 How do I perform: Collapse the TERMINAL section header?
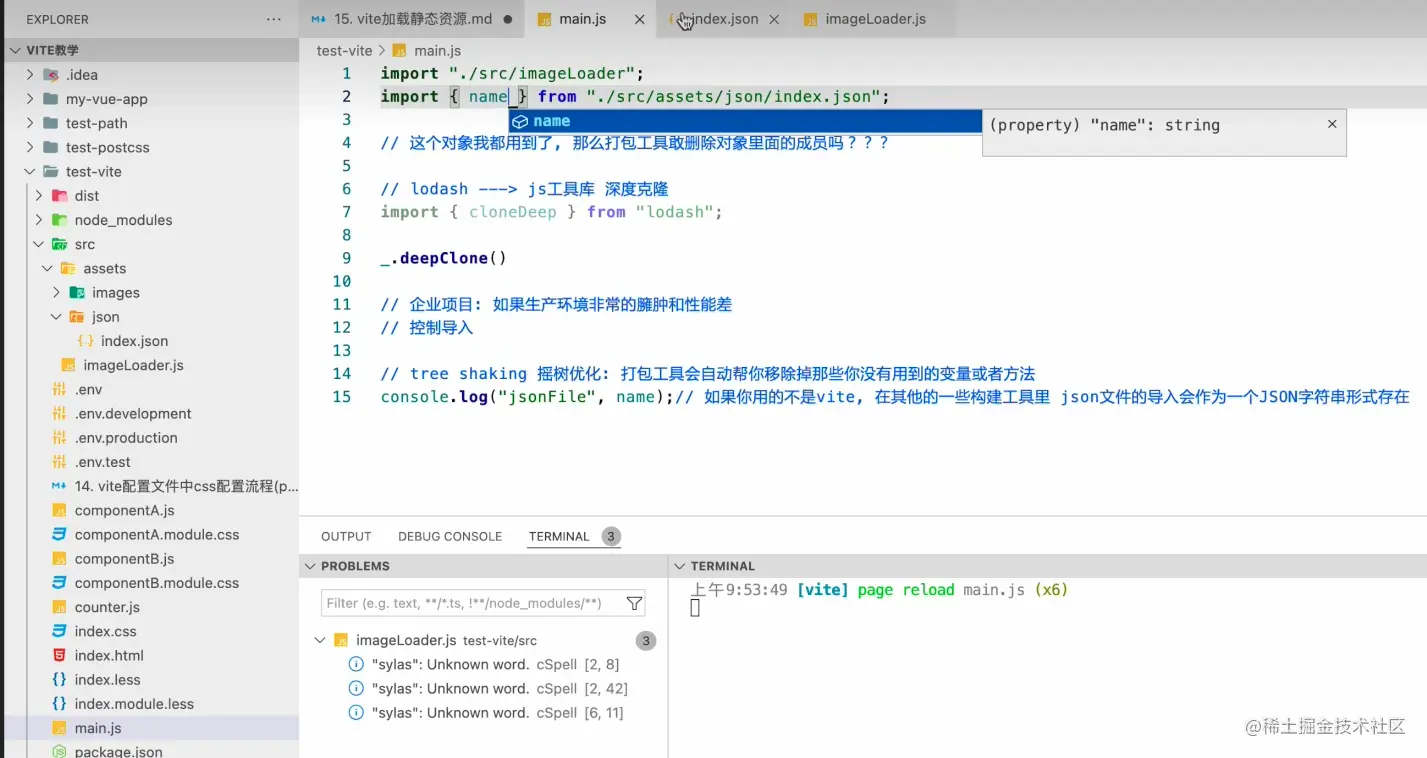(680, 566)
